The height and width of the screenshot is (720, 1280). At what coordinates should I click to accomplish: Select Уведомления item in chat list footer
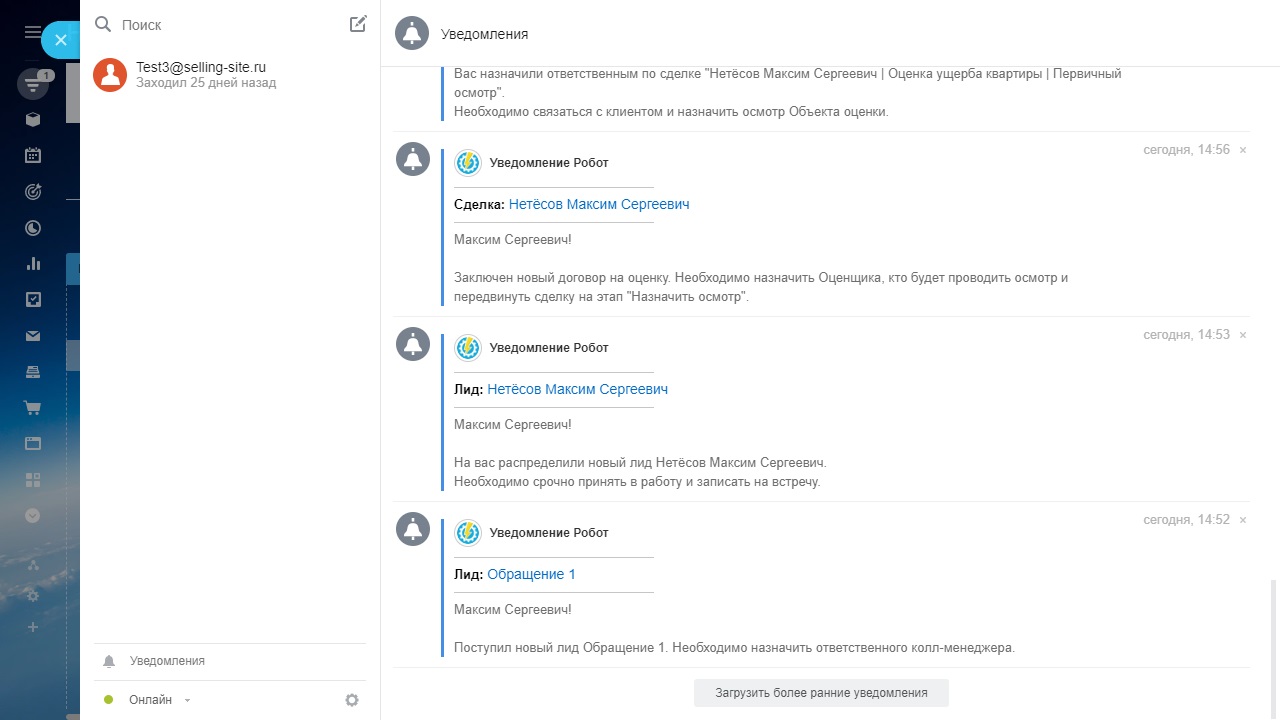(167, 661)
